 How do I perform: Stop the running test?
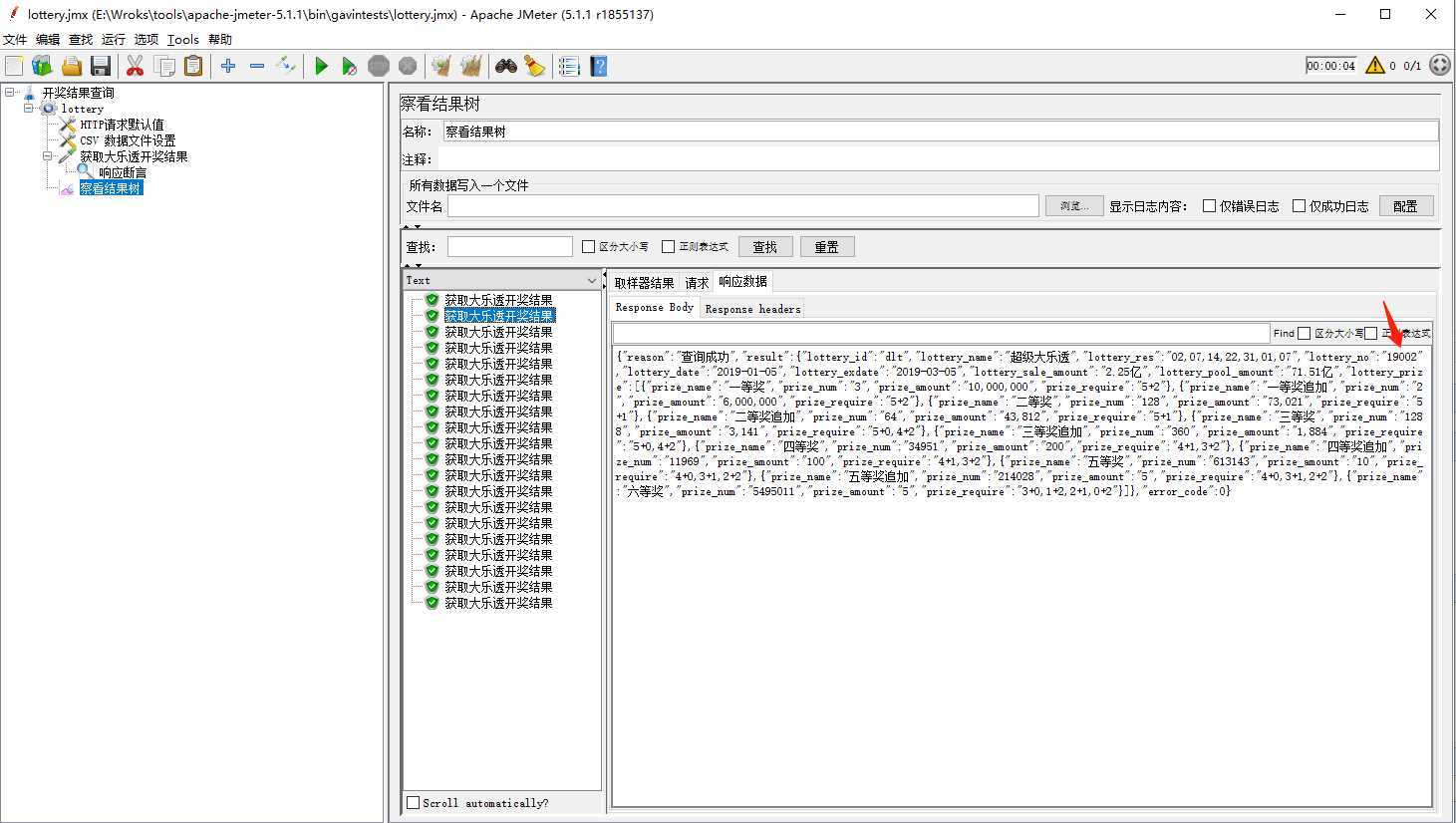(x=378, y=66)
